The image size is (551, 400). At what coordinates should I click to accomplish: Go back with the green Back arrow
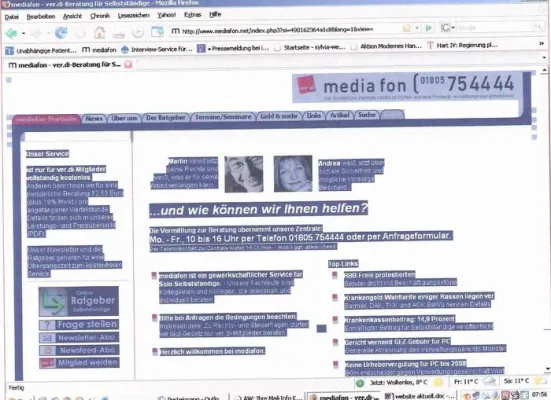point(11,33)
